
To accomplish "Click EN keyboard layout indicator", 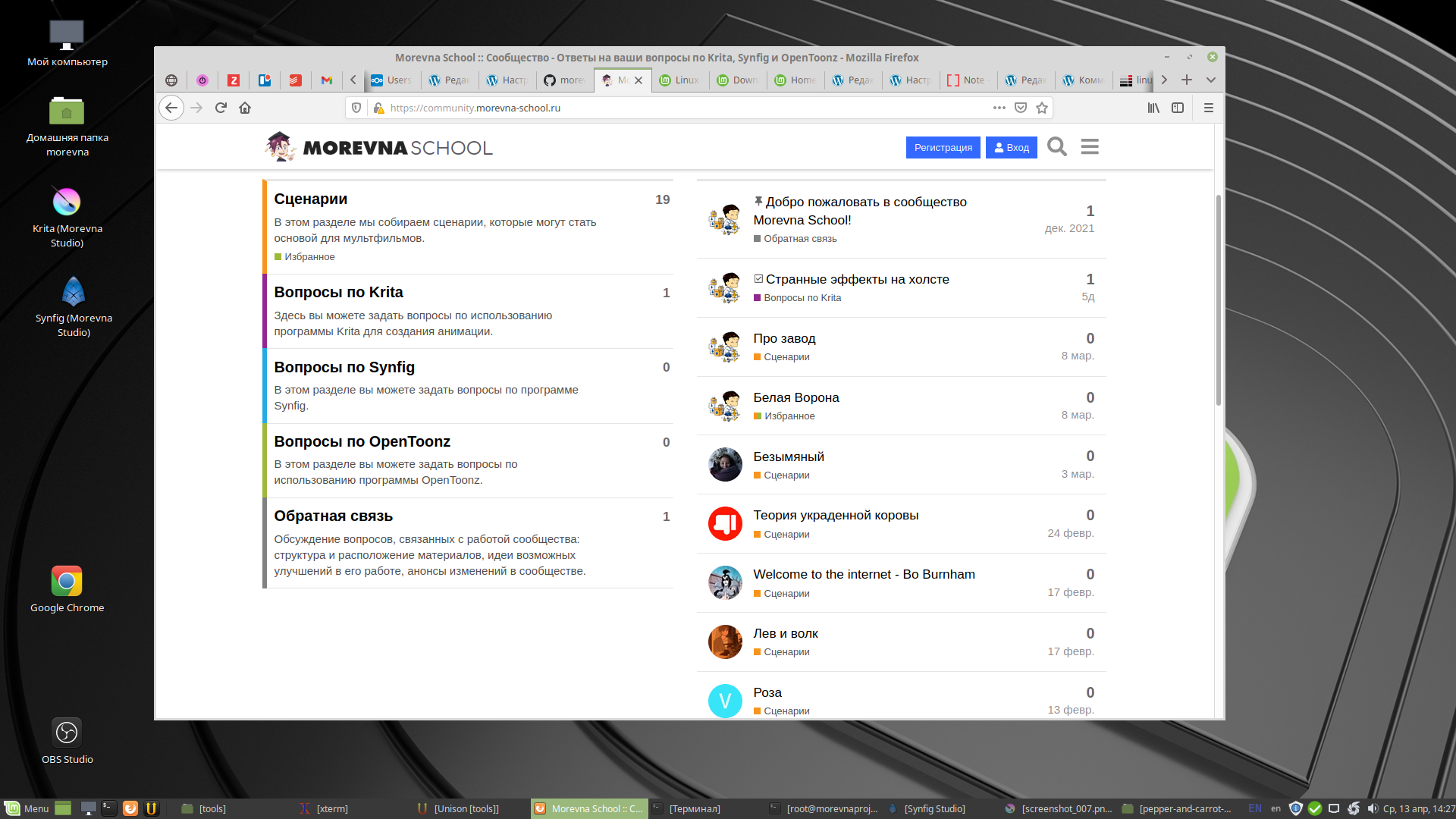I will (x=1255, y=808).
